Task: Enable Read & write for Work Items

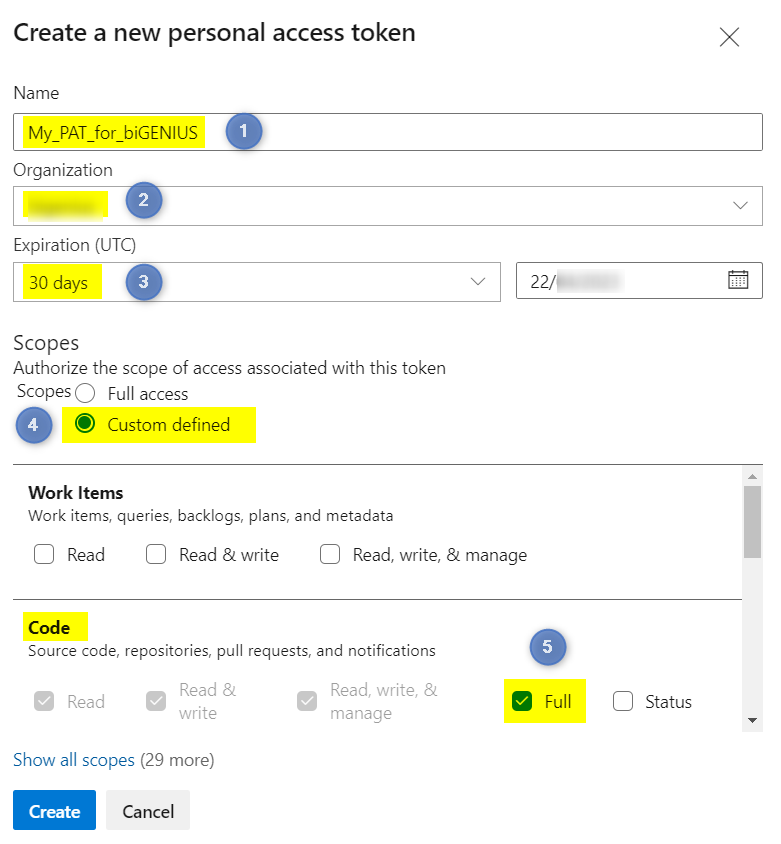Action: point(157,554)
